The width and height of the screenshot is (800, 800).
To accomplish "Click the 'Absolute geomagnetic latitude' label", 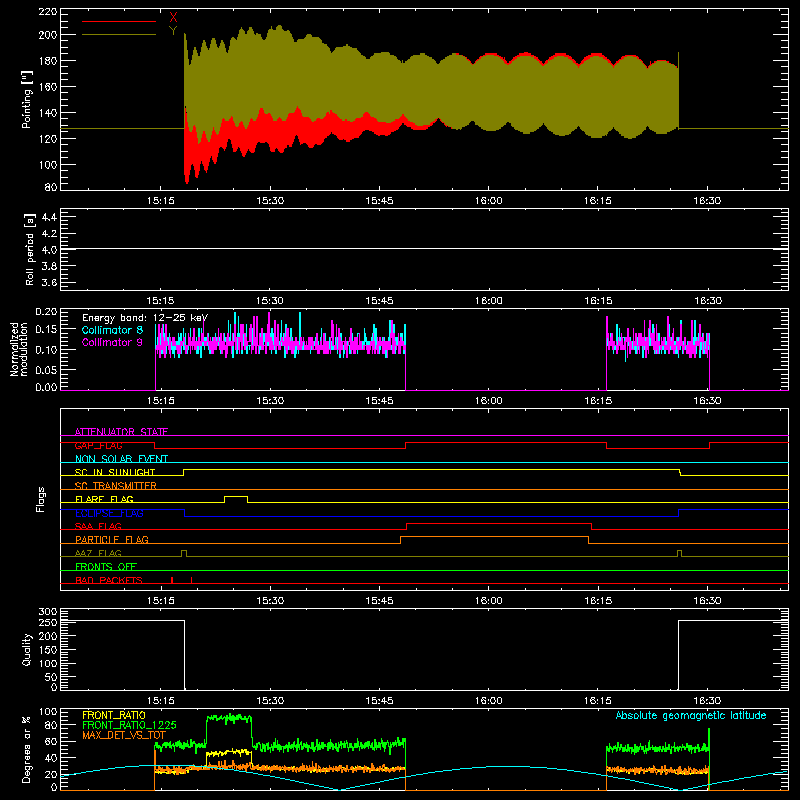I will (x=691, y=715).
